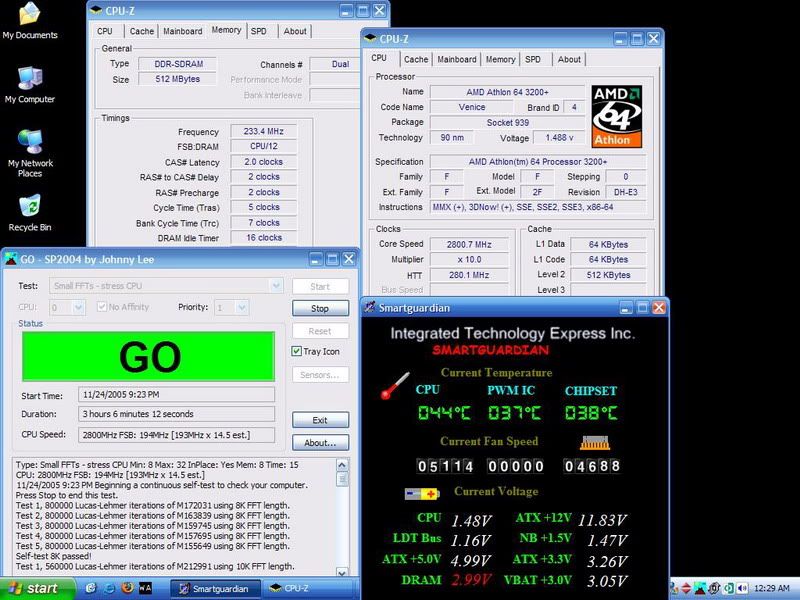Click the SP2004 title bar icon
Viewport: 800px width, 600px height.
(x=10, y=259)
